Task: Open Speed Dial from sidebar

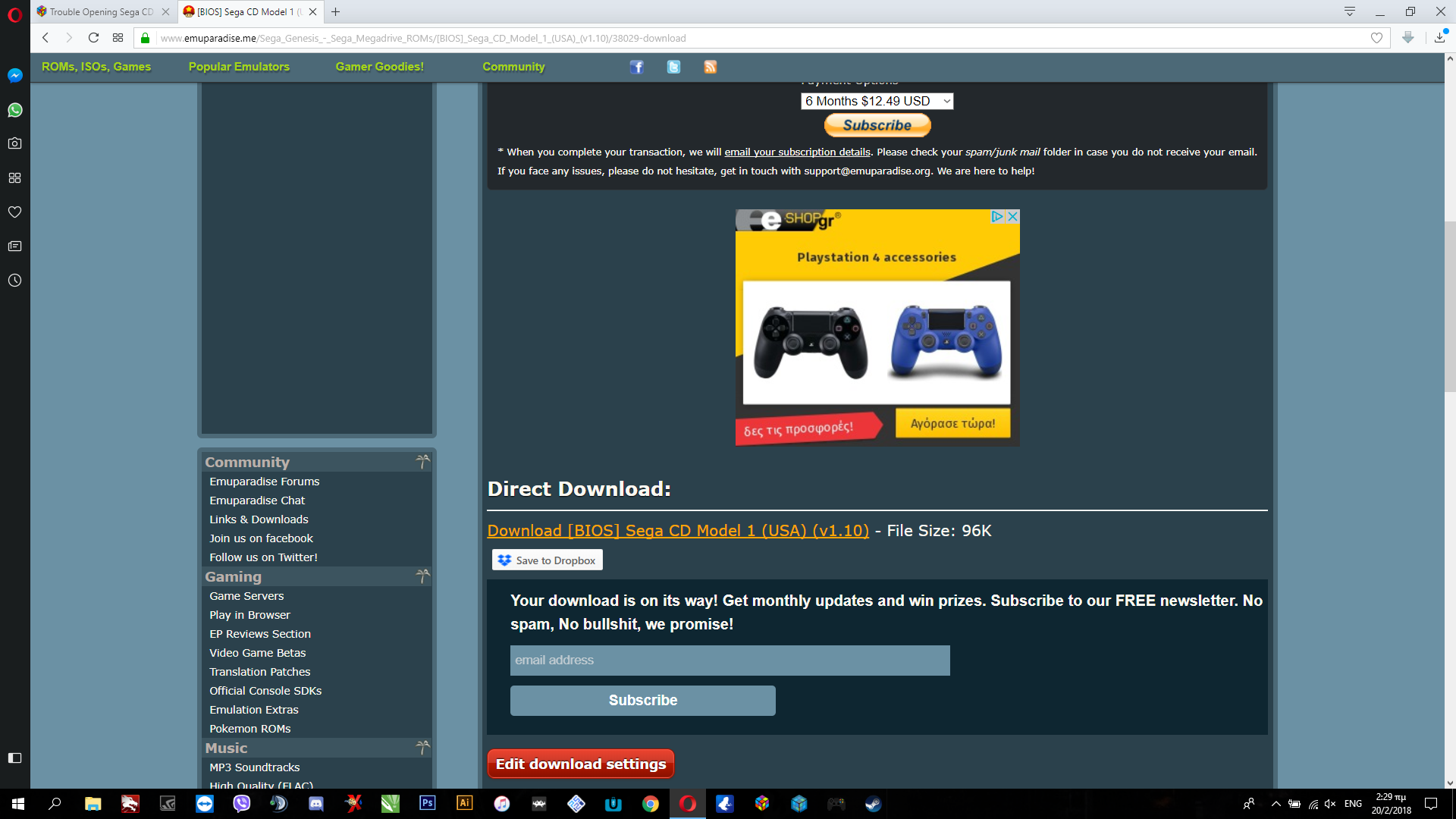Action: point(14,177)
